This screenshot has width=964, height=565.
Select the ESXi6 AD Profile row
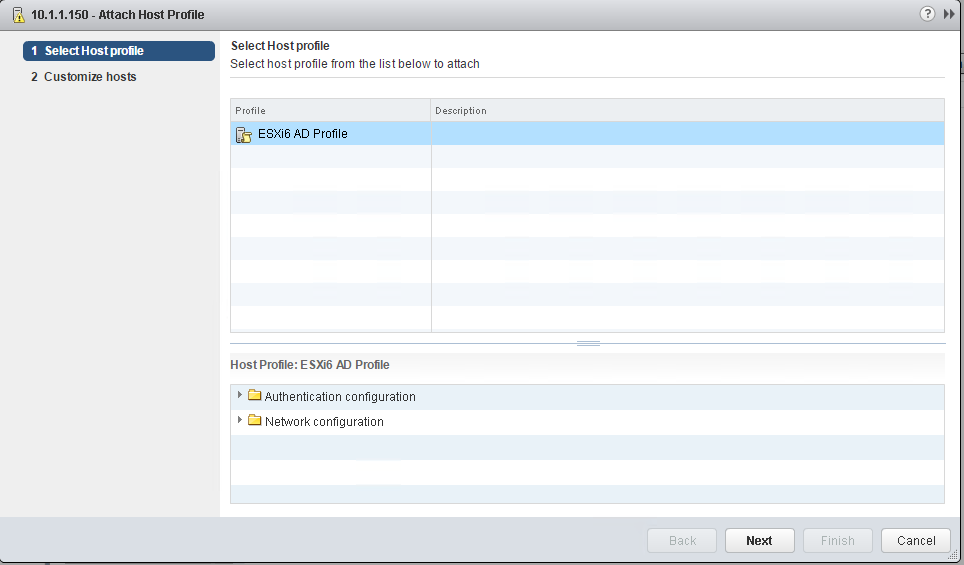(587, 133)
